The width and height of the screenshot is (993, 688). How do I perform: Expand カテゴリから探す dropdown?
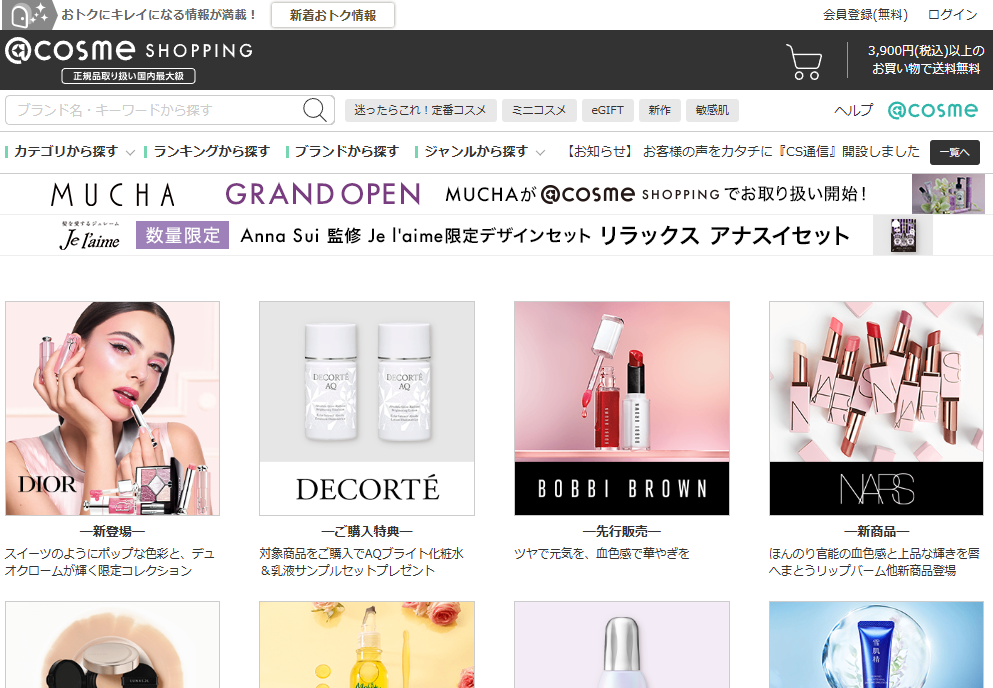point(72,152)
